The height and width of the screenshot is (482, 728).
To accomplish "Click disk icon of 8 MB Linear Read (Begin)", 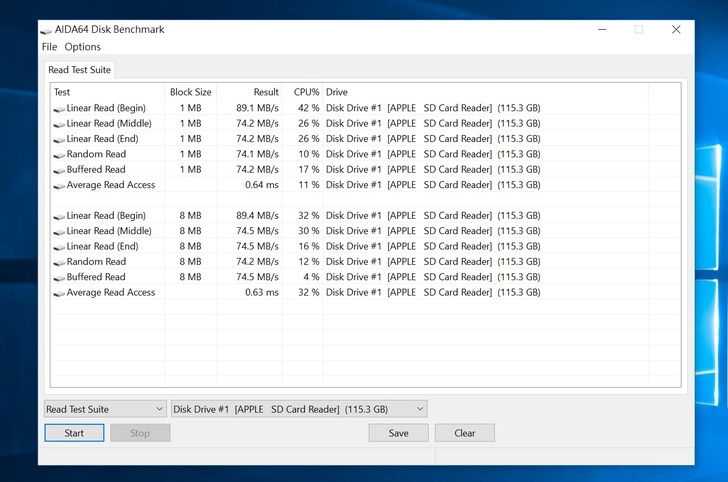I will click(x=59, y=216).
